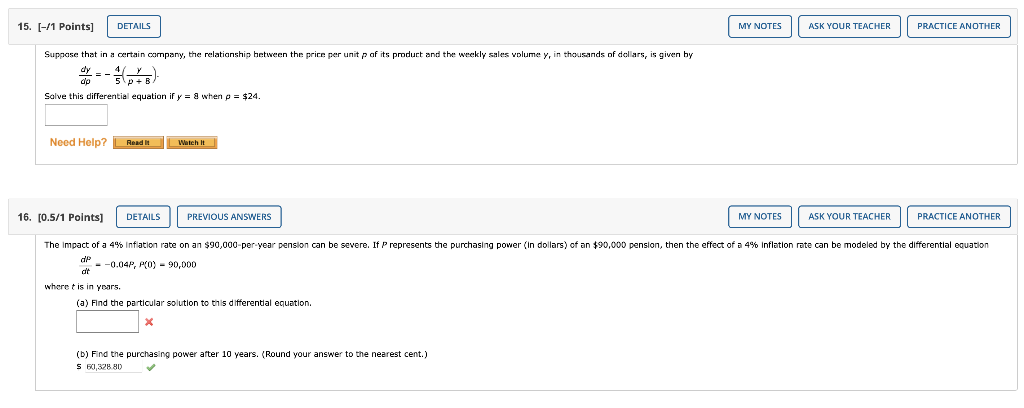The image size is (1024, 408).
Task: Click the question 15 points label
Action: point(56,26)
